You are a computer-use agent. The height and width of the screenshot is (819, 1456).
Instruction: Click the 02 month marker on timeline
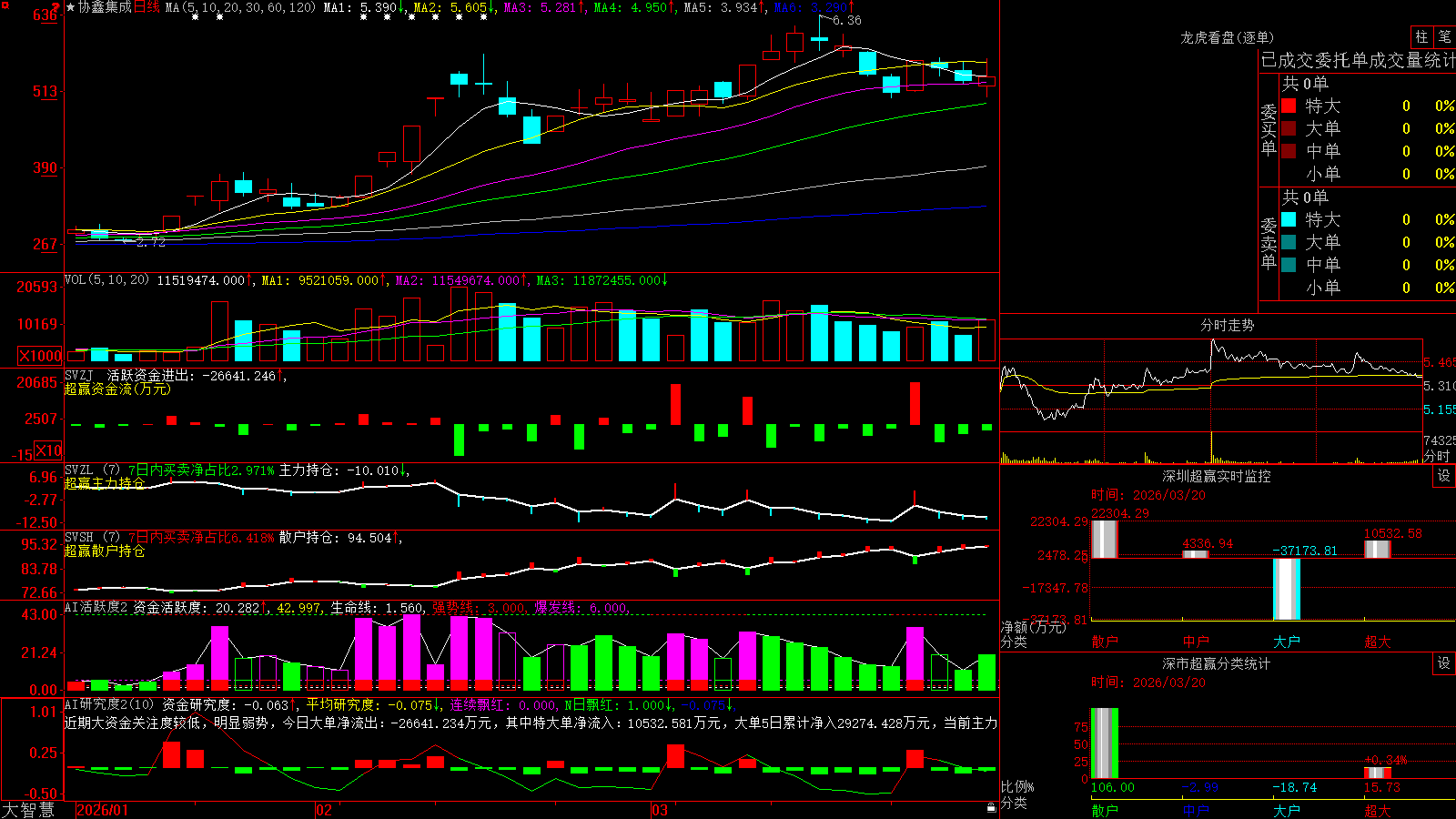pos(324,810)
